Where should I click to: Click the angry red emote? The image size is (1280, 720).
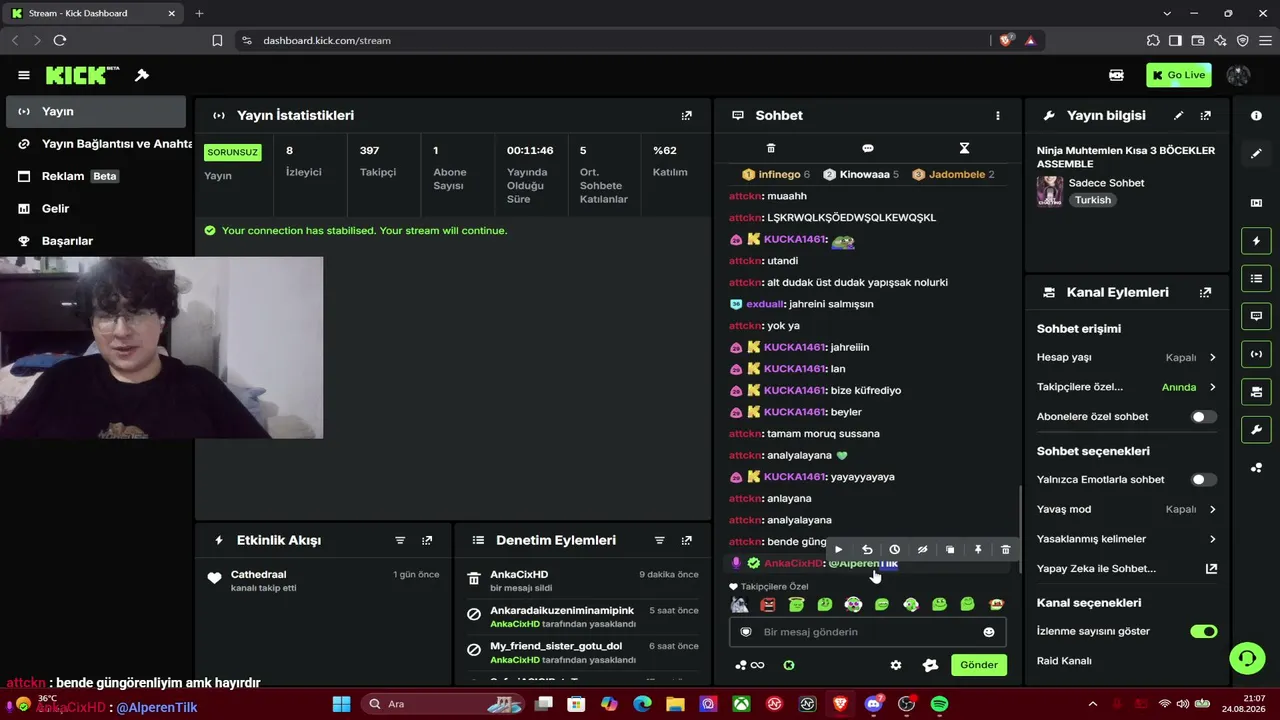click(x=768, y=605)
